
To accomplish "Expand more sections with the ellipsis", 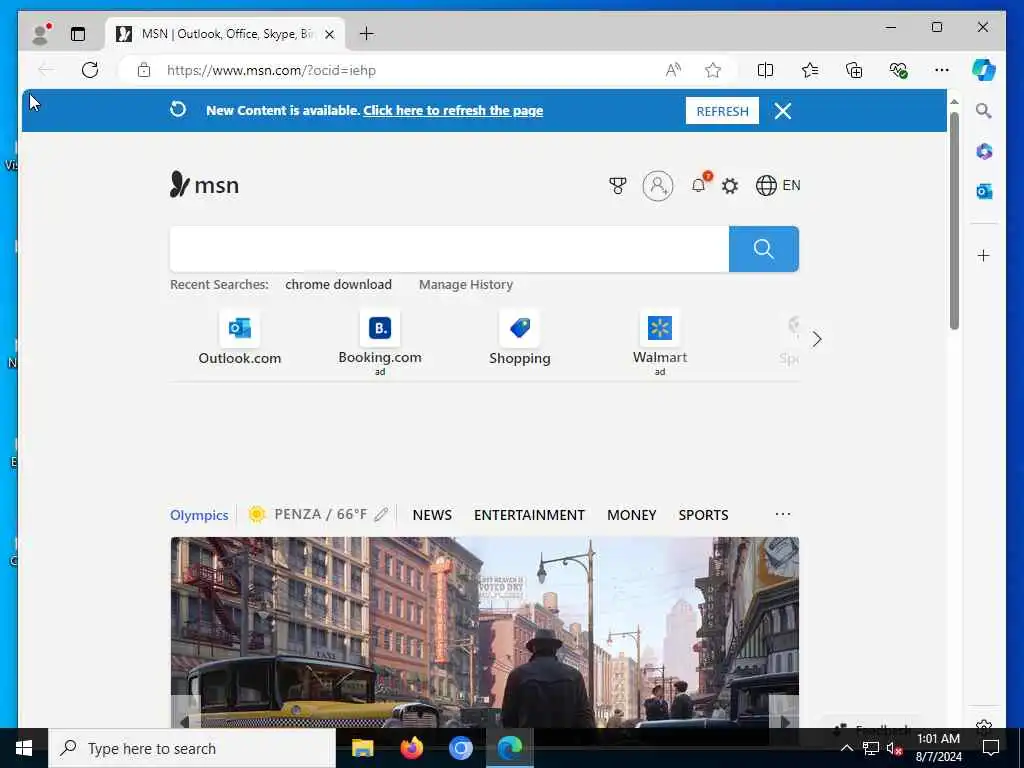I will click(x=782, y=515).
